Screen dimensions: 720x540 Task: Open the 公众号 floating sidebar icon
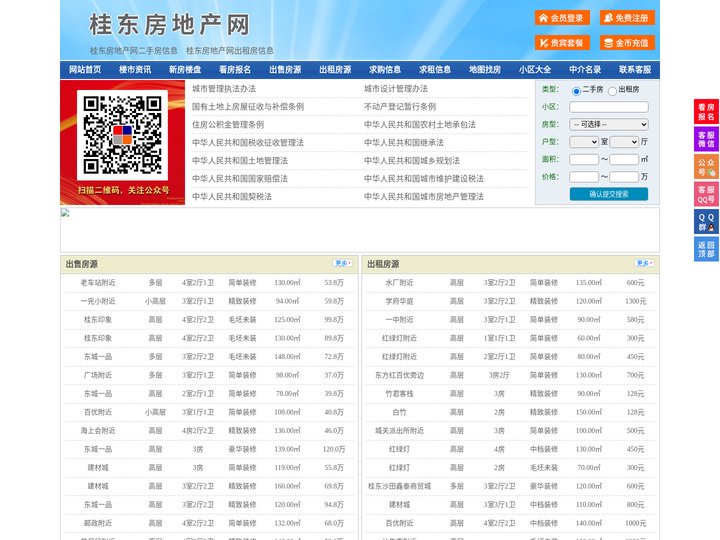pyautogui.click(x=706, y=167)
